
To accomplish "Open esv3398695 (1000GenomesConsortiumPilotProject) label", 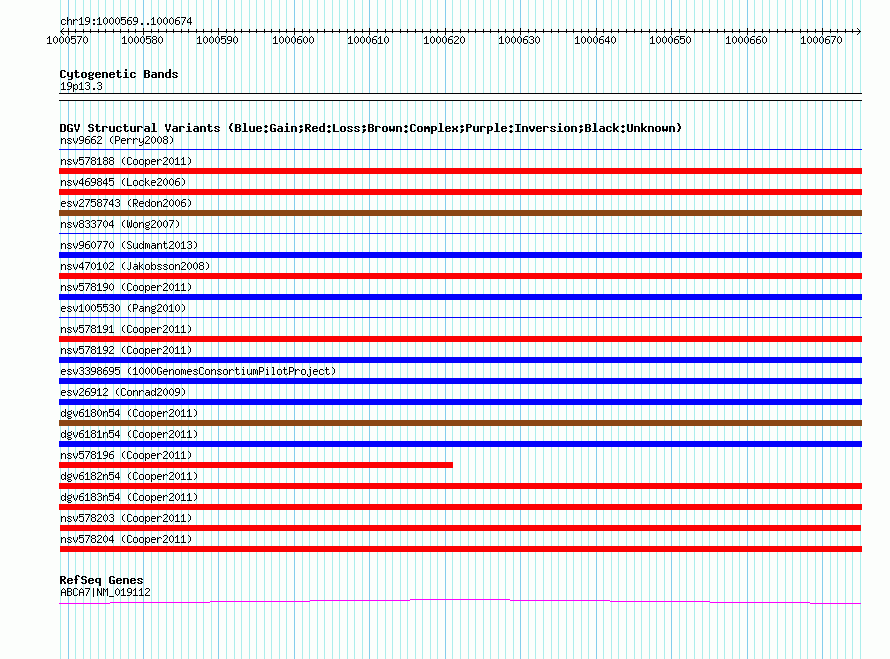I will click(x=198, y=371).
